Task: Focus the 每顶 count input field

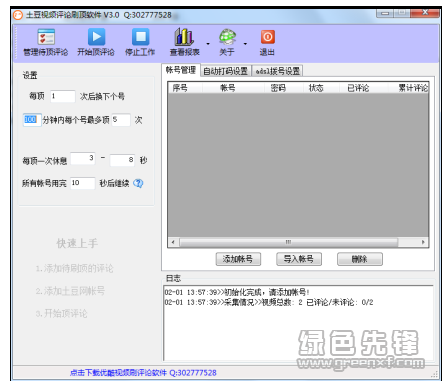Action: pos(63,96)
